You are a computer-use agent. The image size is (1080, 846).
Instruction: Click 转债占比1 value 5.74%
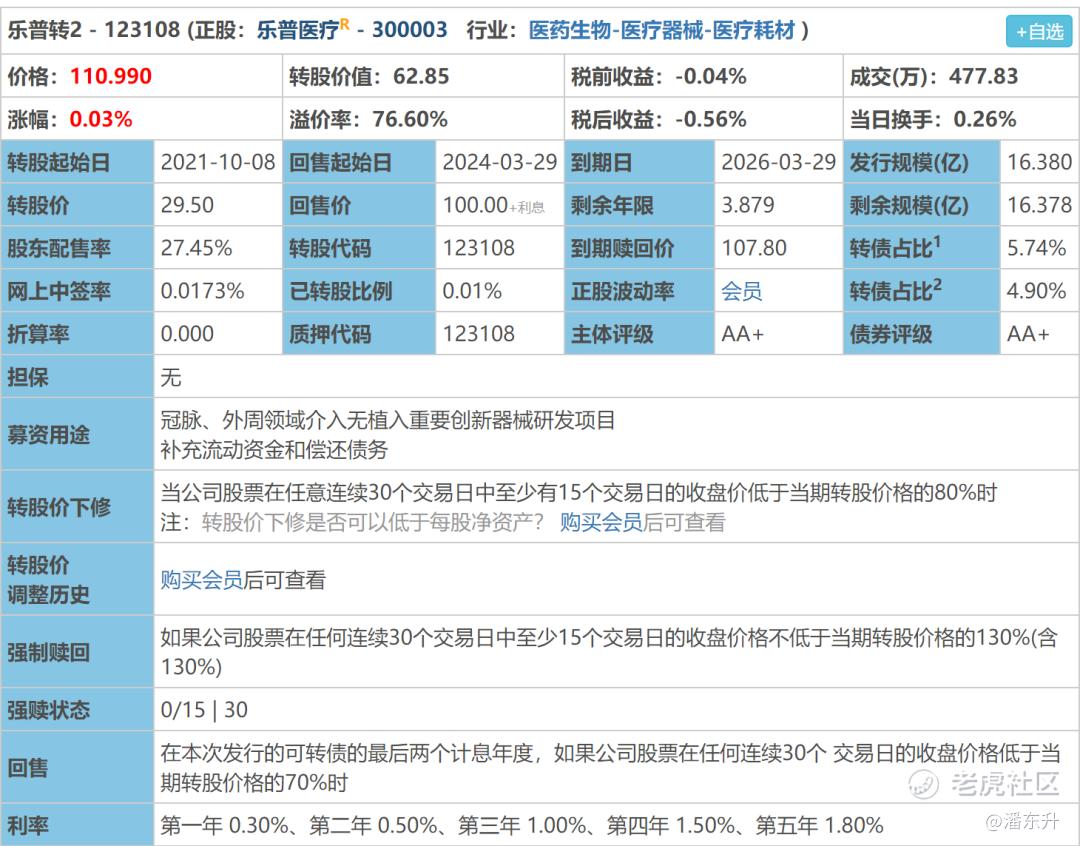tap(1037, 248)
